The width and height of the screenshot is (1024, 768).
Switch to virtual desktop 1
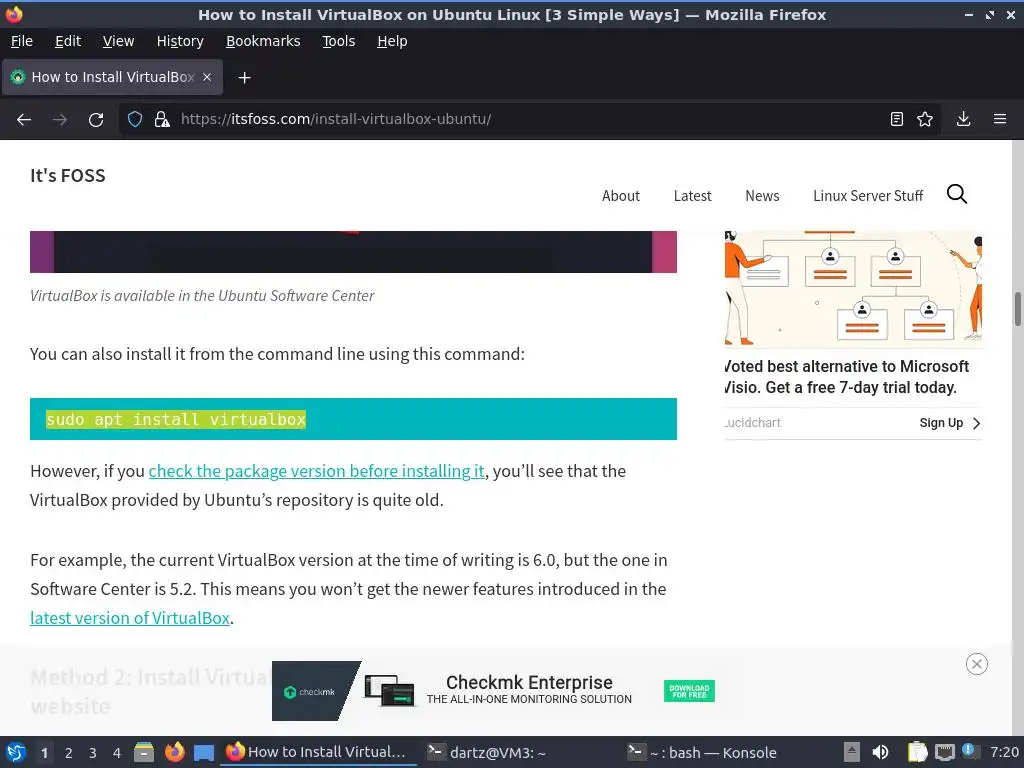pyautogui.click(x=44, y=753)
